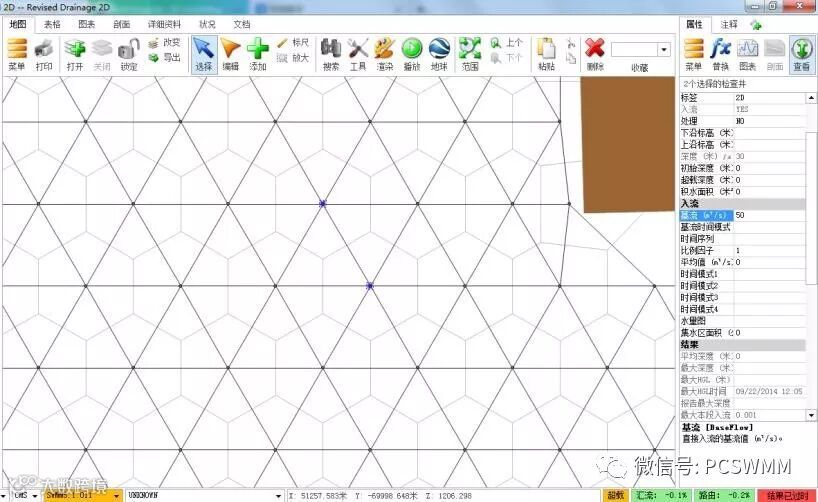This screenshot has width=818, height=502.
Task: Click the scissors cut icon
Action: pyautogui.click(x=571, y=43)
